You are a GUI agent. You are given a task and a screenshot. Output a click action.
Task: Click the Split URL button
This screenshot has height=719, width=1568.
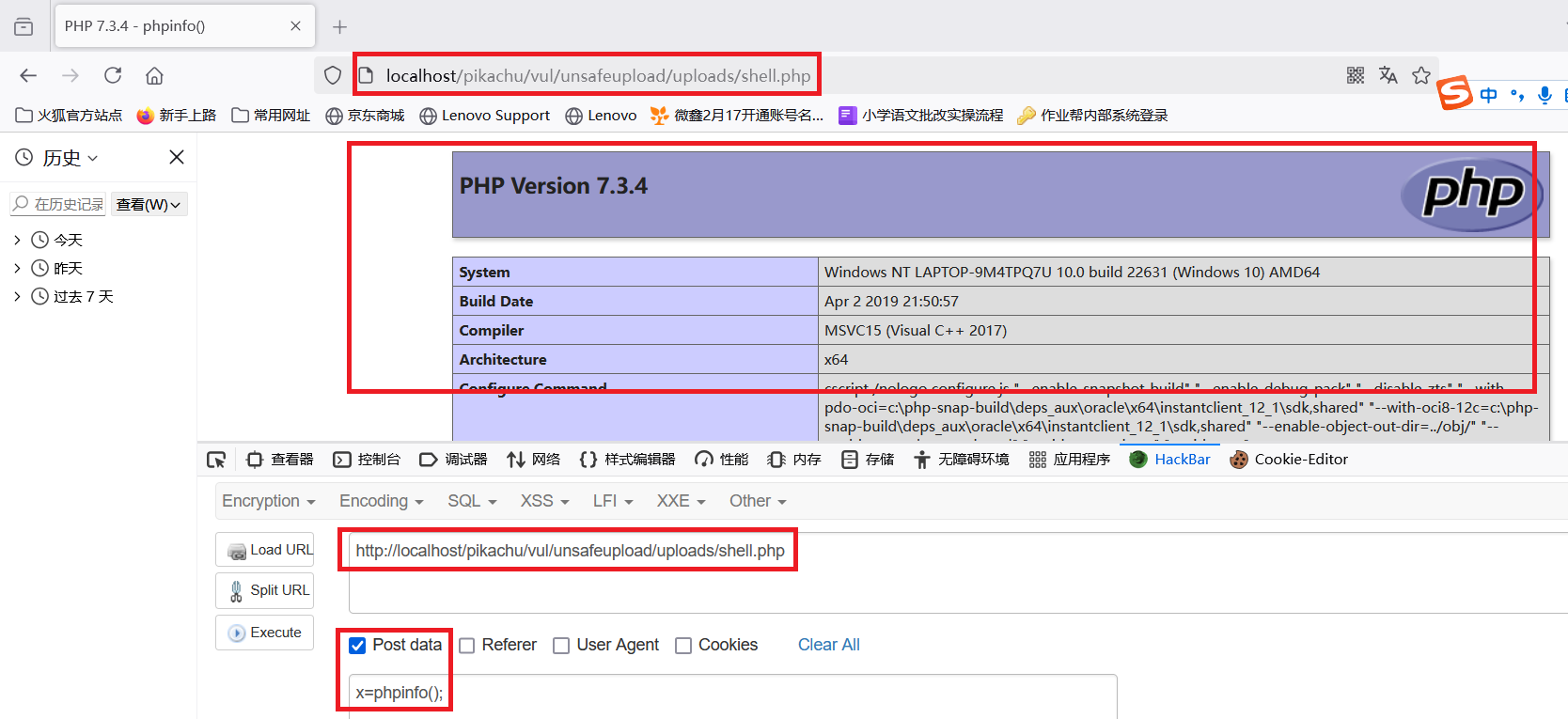(x=264, y=590)
